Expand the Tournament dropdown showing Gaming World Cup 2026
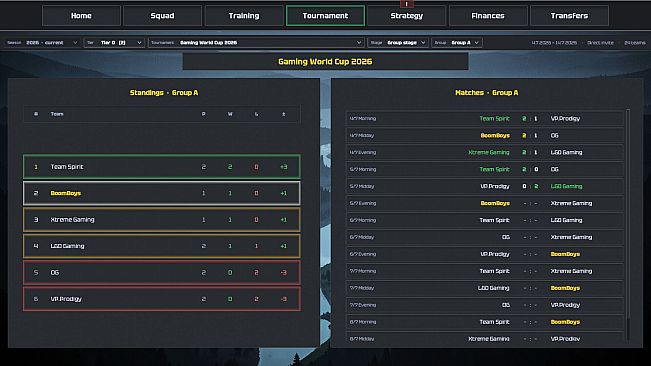The image size is (651, 366). 256,43
